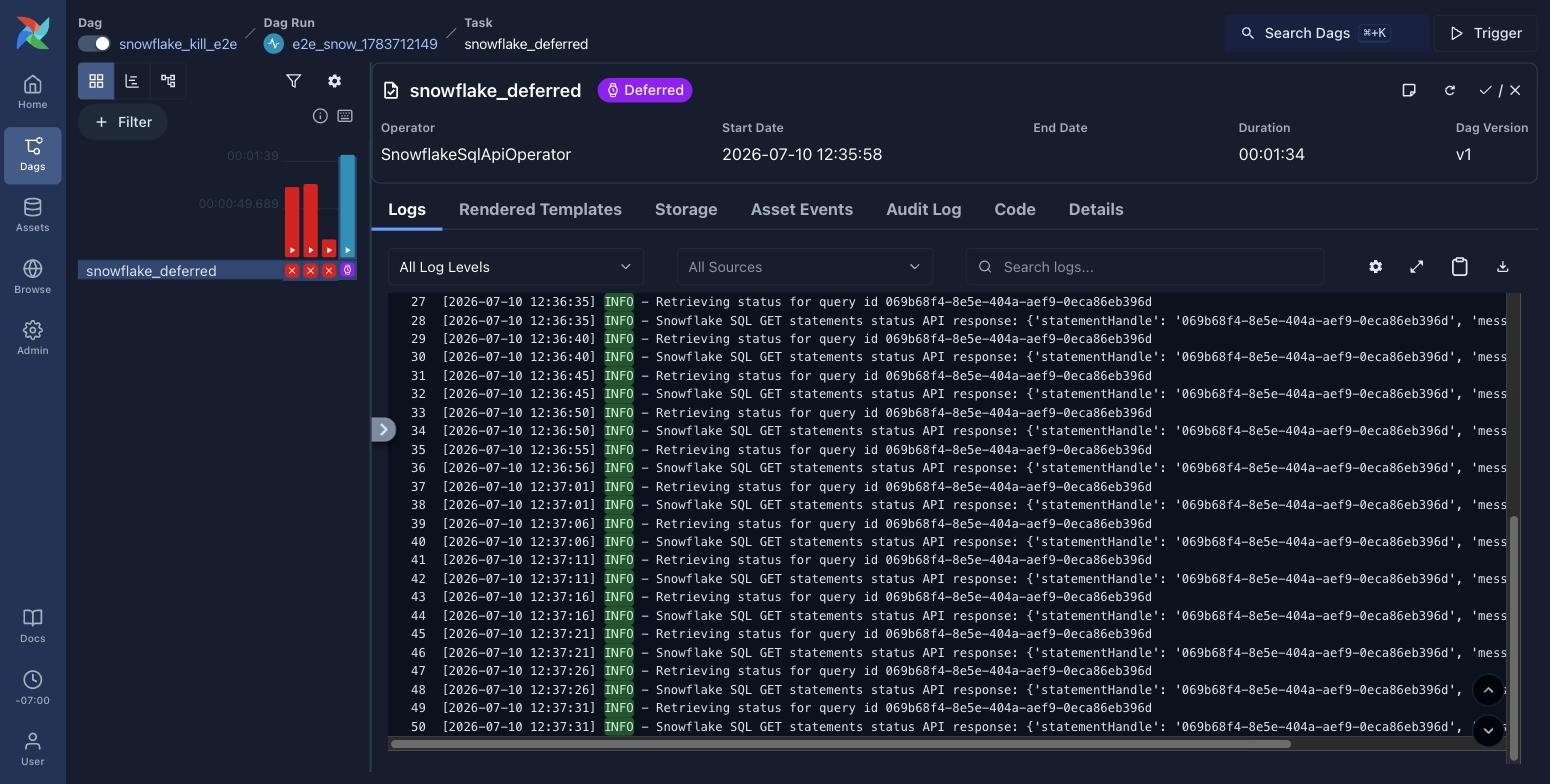Image resolution: width=1550 pixels, height=784 pixels.
Task: Click the third failed task instance box
Action: [x=329, y=270]
